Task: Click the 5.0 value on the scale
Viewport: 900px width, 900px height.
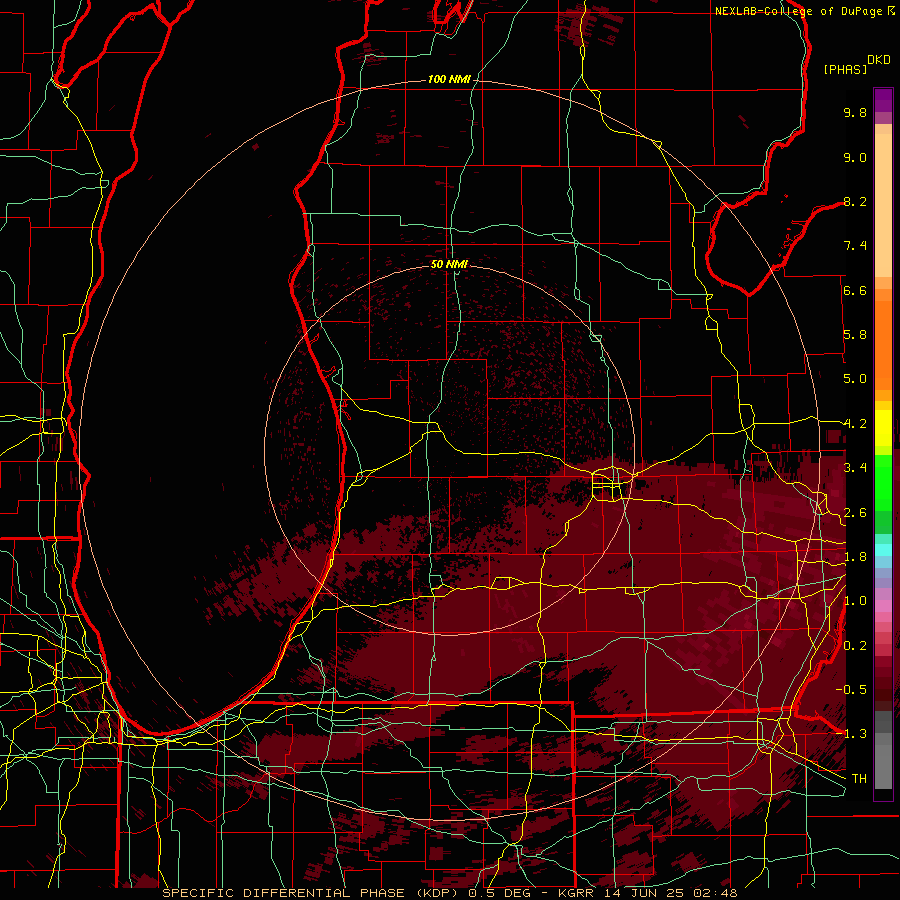Action: pos(855,379)
